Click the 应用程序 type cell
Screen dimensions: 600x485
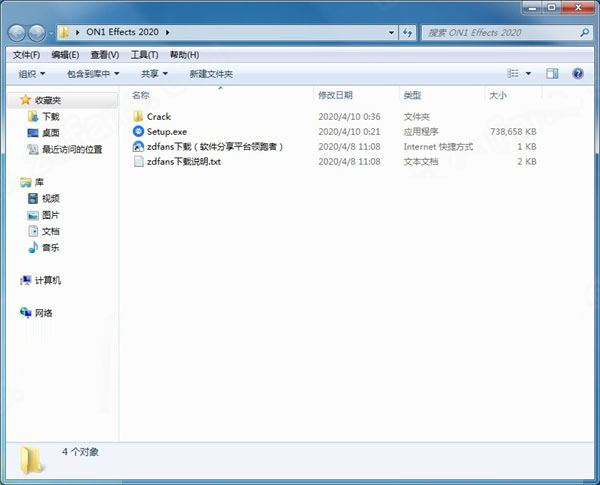421,132
